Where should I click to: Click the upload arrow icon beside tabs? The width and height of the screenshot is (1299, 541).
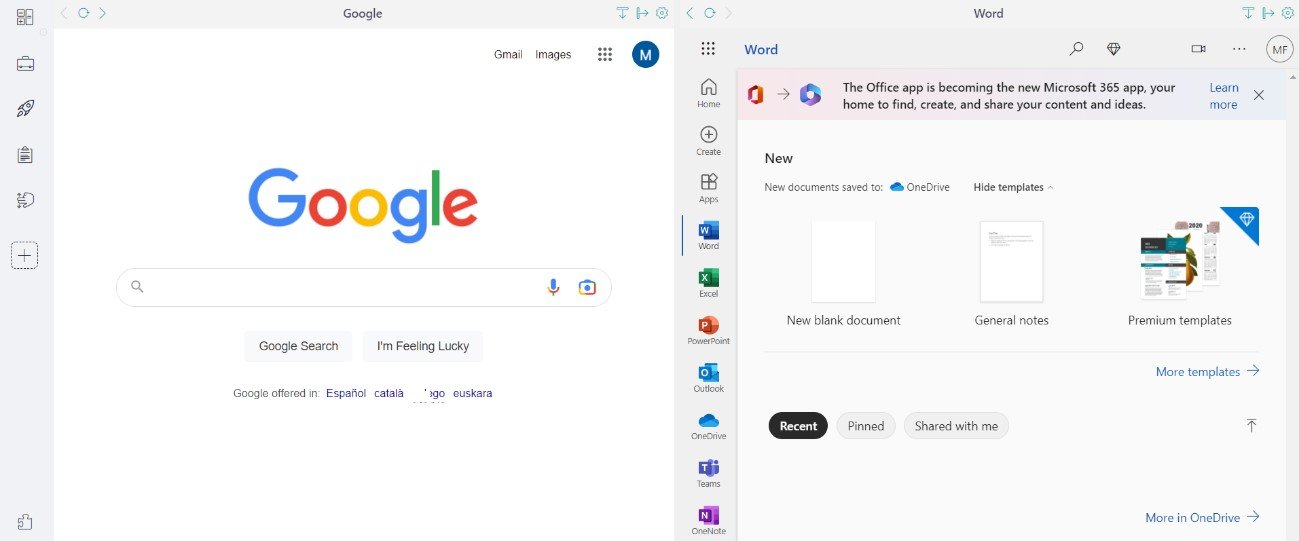tap(1251, 426)
